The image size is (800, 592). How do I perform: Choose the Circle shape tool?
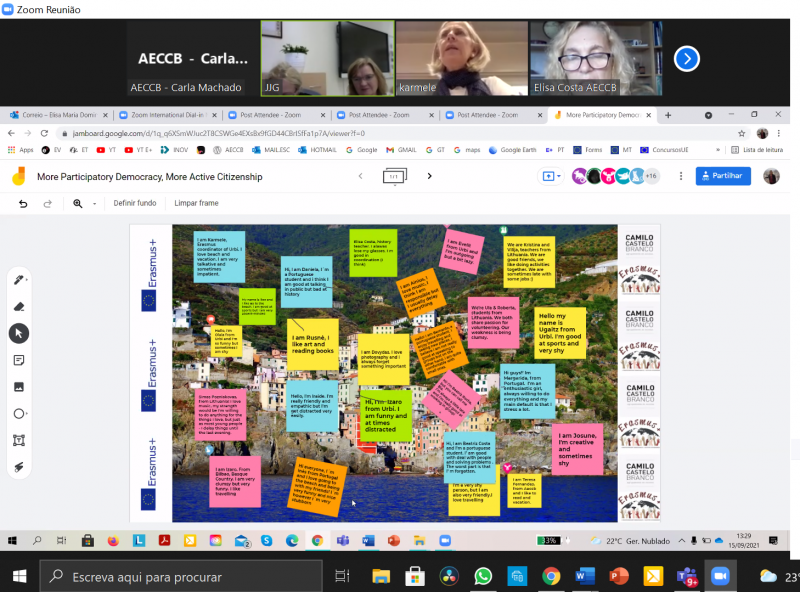click(x=19, y=414)
